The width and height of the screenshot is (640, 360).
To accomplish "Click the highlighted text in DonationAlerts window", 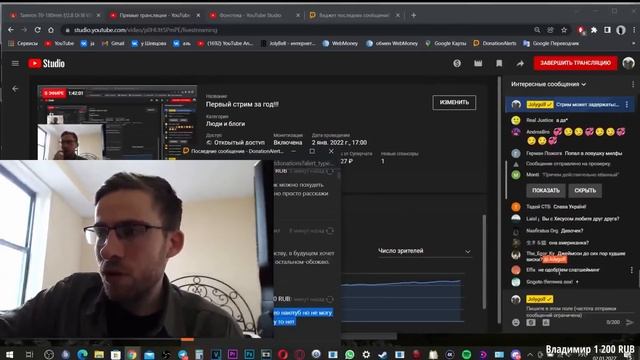I will pos(303,317).
